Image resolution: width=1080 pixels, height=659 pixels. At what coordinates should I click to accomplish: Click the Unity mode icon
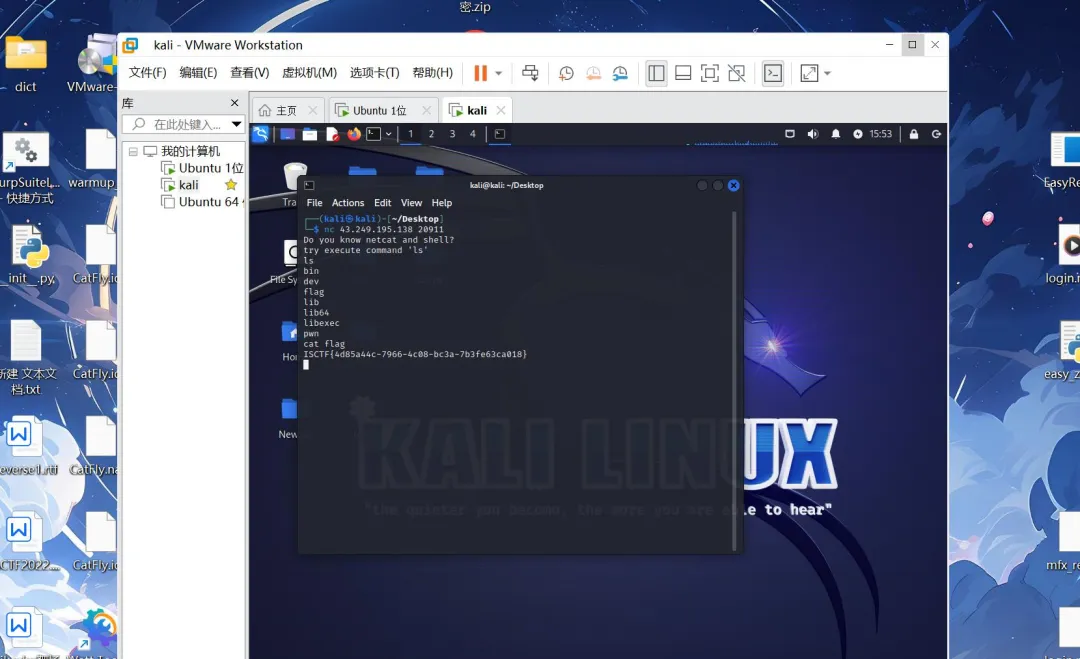coord(736,73)
